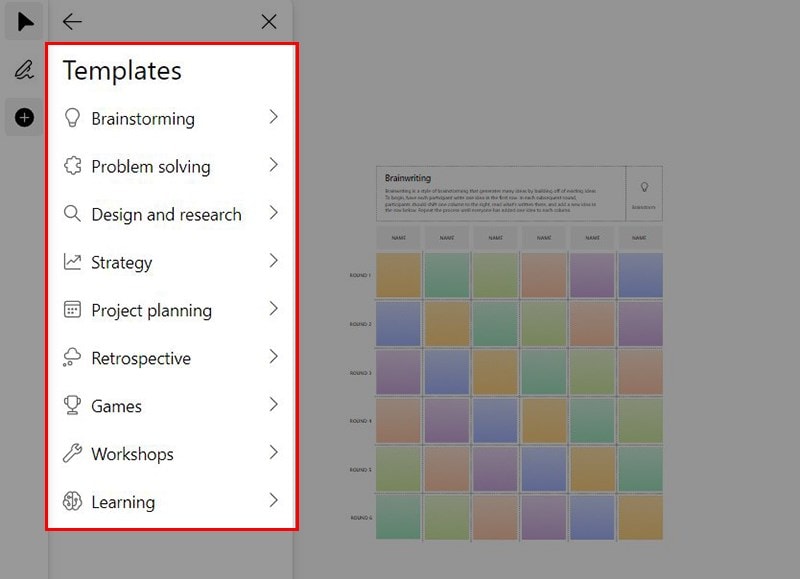
Task: Expand the Learning category chevron
Action: 272,501
